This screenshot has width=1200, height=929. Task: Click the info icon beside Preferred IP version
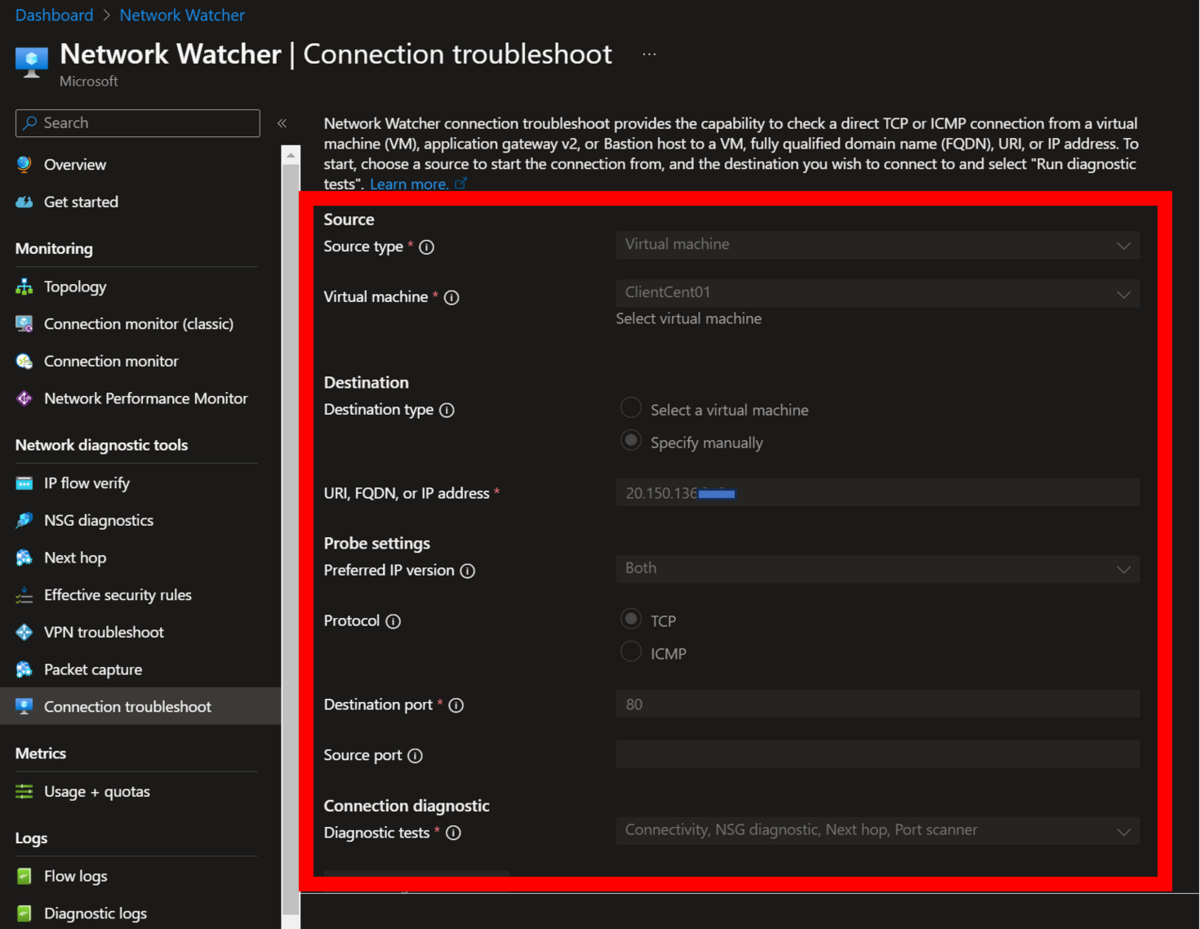pyautogui.click(x=467, y=571)
